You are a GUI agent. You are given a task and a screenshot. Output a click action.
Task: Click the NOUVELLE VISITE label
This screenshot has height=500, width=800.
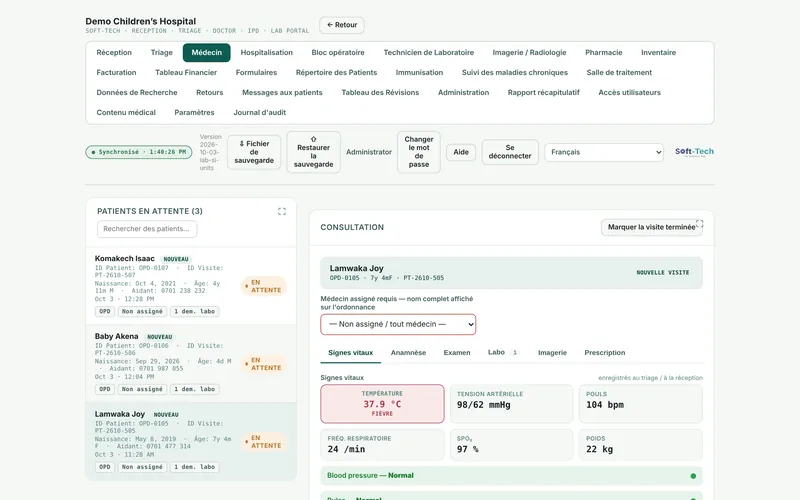tap(663, 273)
